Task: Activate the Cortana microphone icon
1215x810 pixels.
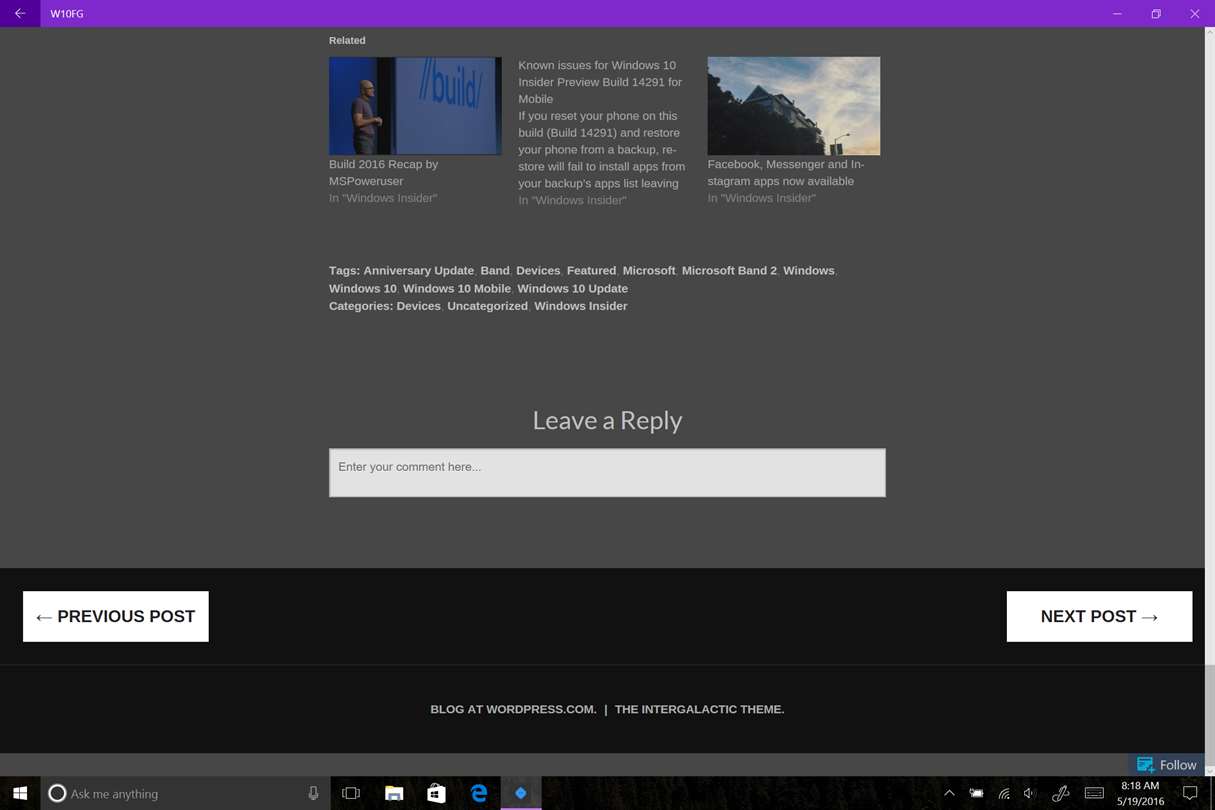Action: pos(313,794)
